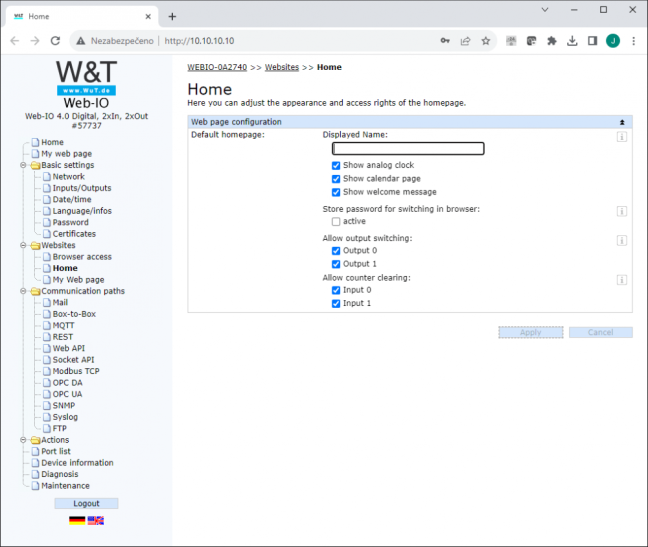Open the OPC UA page
The height and width of the screenshot is (547, 648).
67,394
